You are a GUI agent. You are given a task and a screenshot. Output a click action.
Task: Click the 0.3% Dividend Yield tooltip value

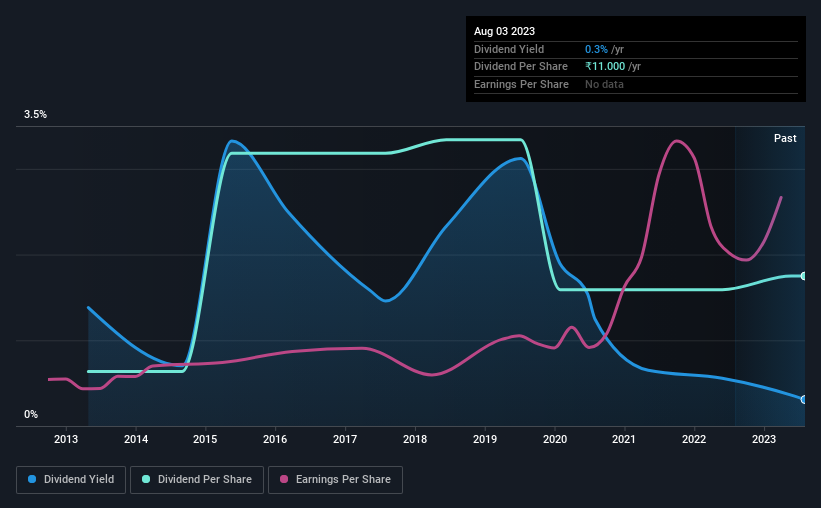point(596,49)
